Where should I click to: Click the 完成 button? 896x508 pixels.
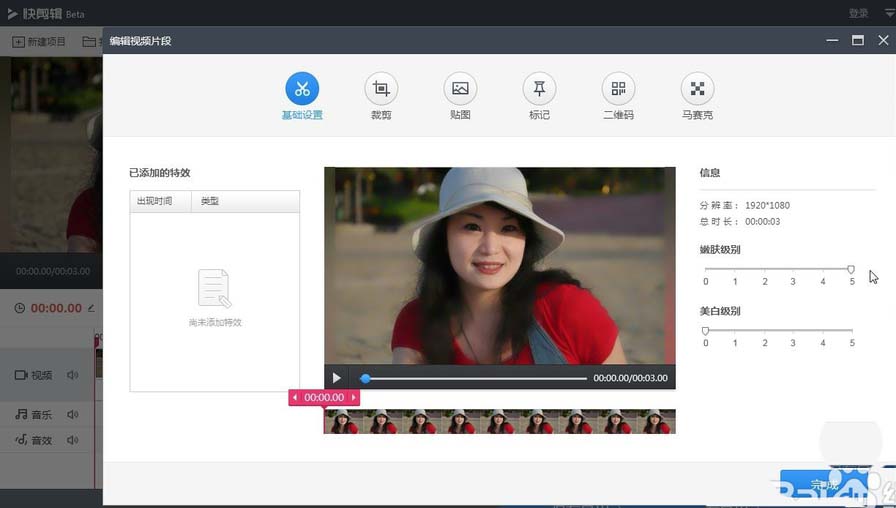click(x=824, y=486)
